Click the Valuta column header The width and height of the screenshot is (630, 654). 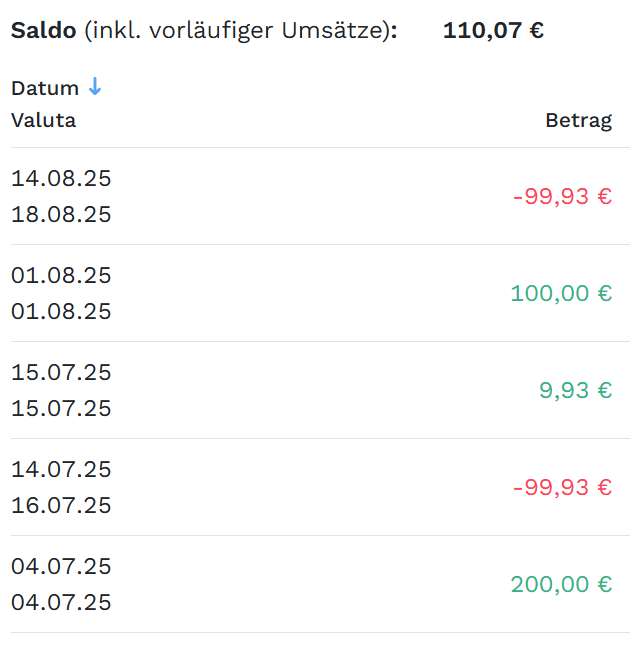(x=43, y=120)
